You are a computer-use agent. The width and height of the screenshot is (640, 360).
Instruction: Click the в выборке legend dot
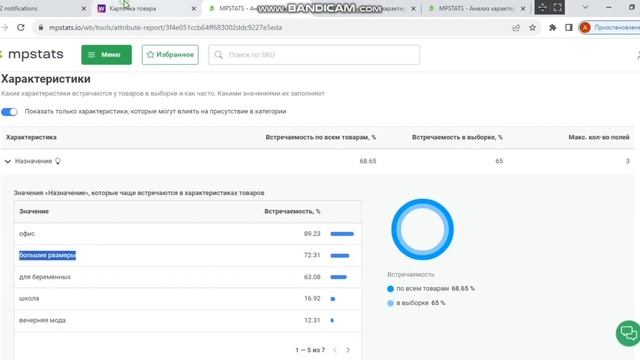tap(390, 303)
